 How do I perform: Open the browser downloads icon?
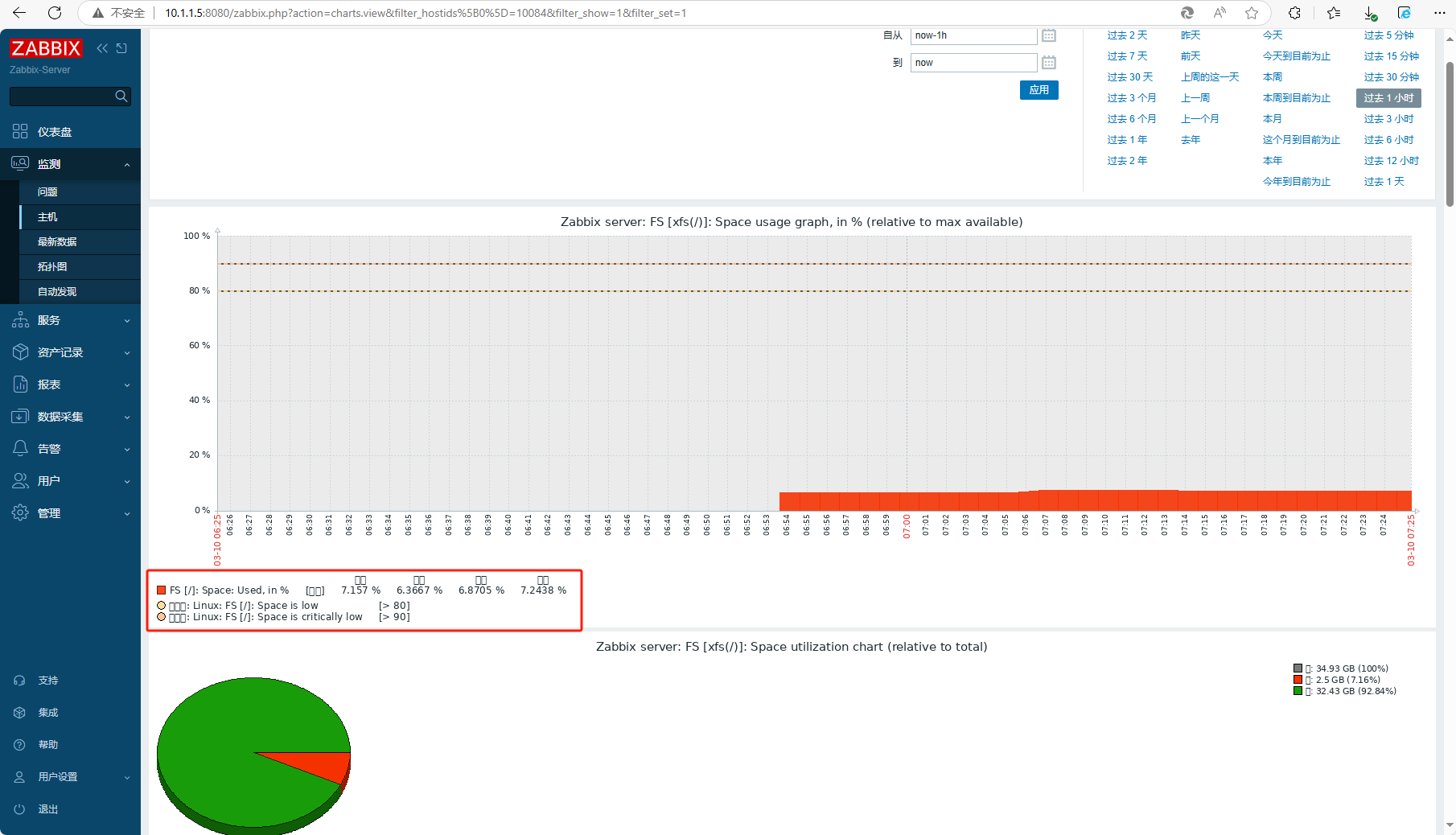pyautogui.click(x=1370, y=13)
